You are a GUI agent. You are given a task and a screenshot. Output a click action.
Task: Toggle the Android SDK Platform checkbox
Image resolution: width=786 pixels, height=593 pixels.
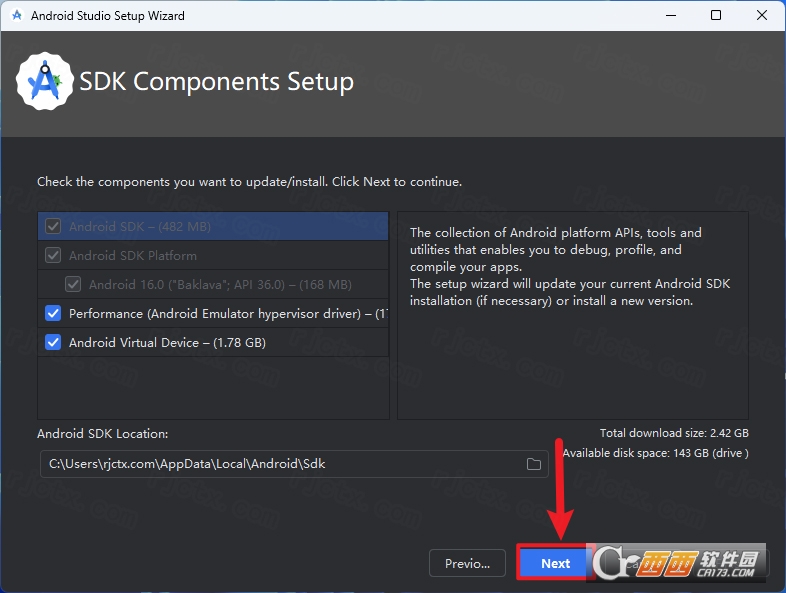coord(53,256)
